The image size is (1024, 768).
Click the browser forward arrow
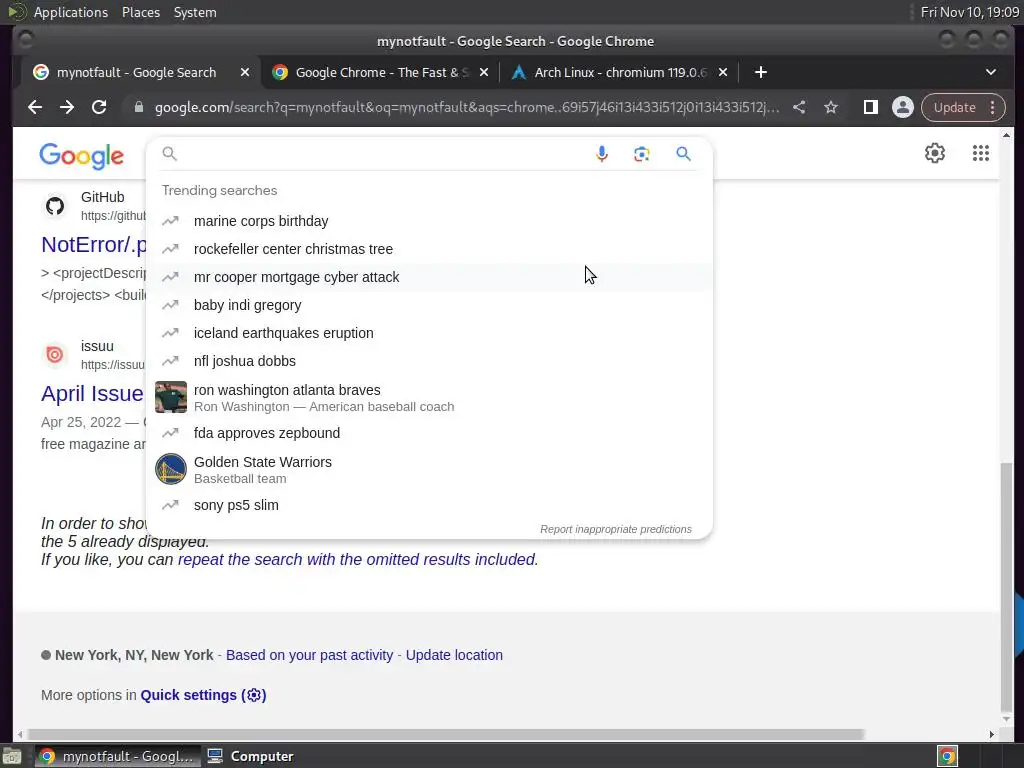tap(67, 108)
